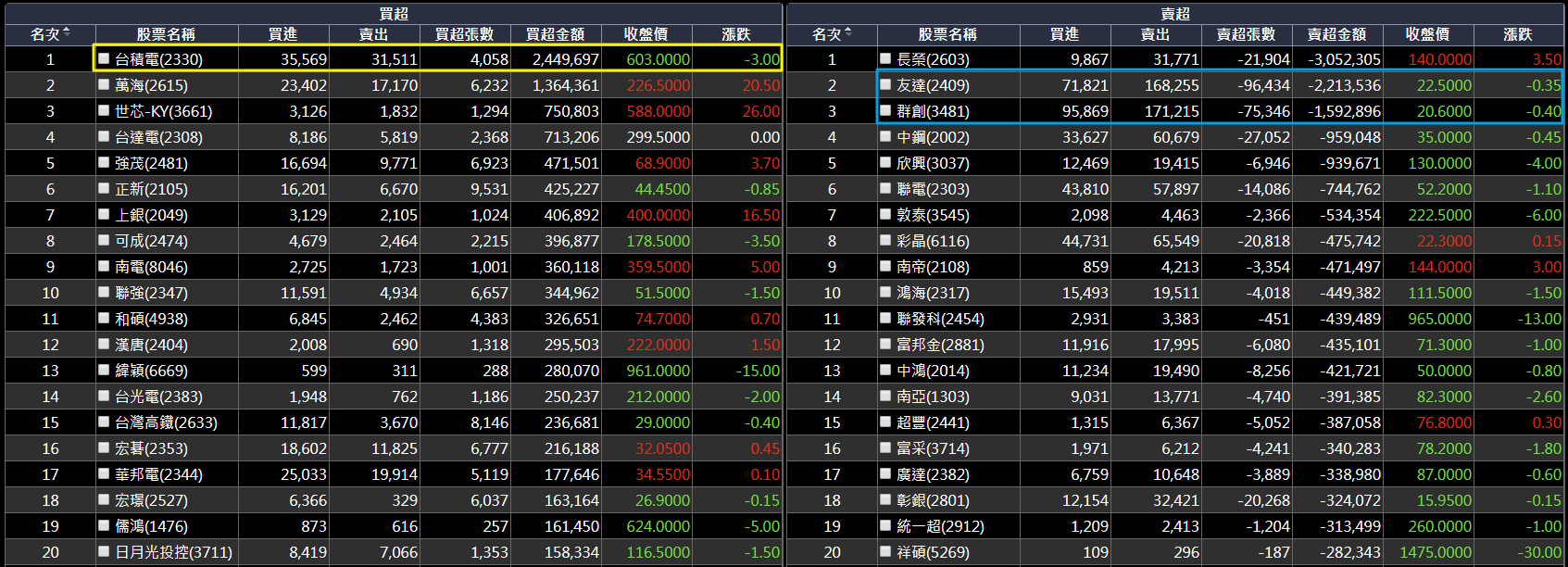Image resolution: width=1568 pixels, height=567 pixels.
Task: Open stock 台達電(2308)
Action: (158, 137)
